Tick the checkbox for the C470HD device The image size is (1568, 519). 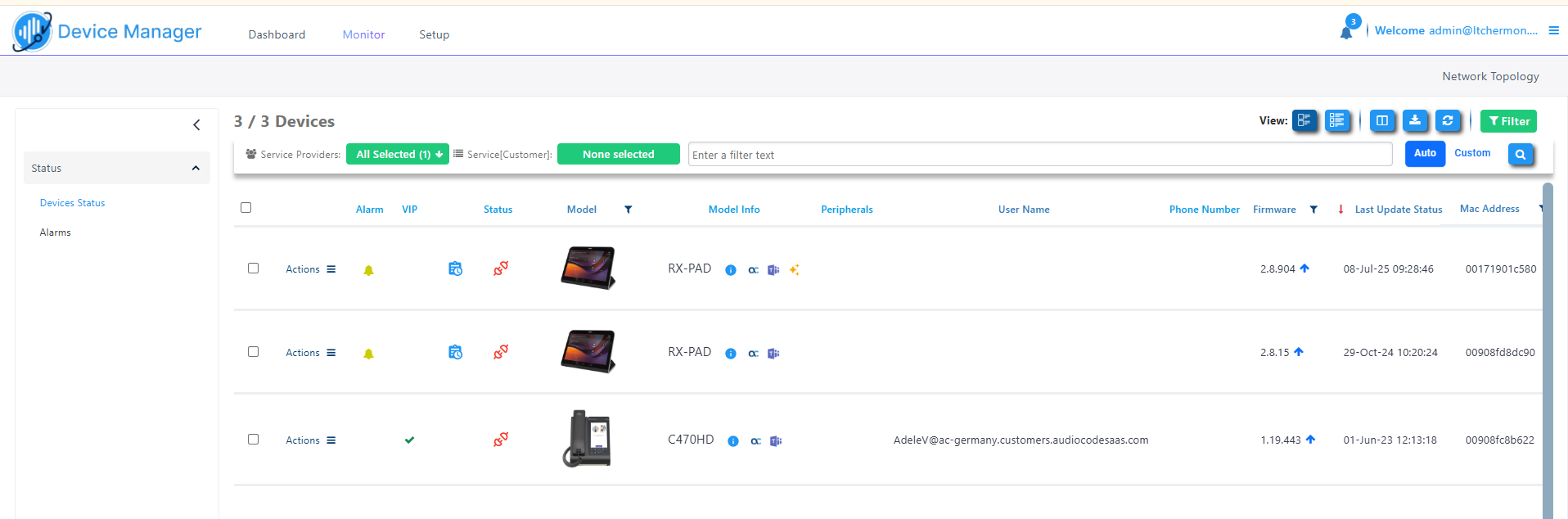254,440
